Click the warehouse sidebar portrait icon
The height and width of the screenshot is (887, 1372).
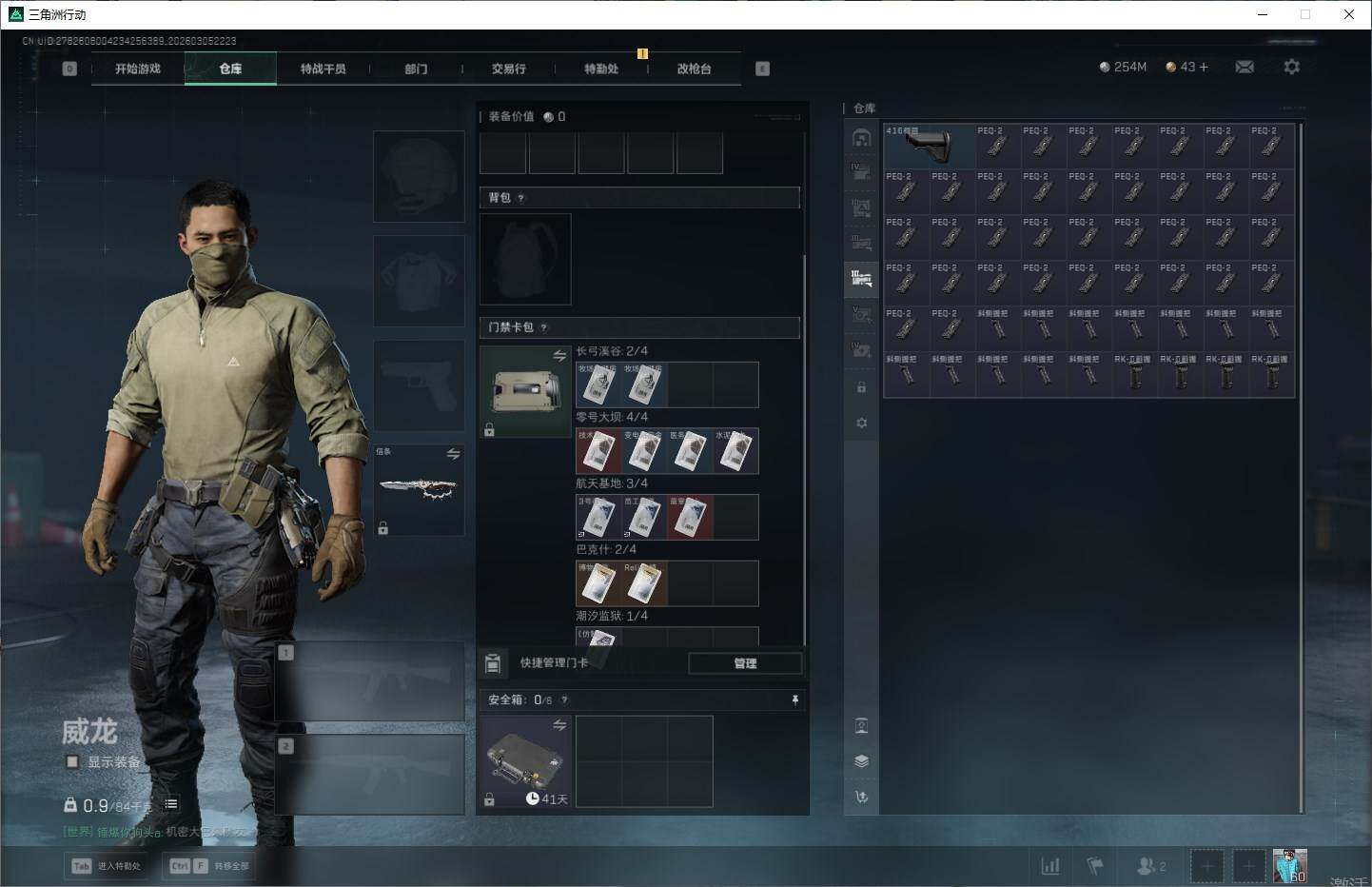861,726
